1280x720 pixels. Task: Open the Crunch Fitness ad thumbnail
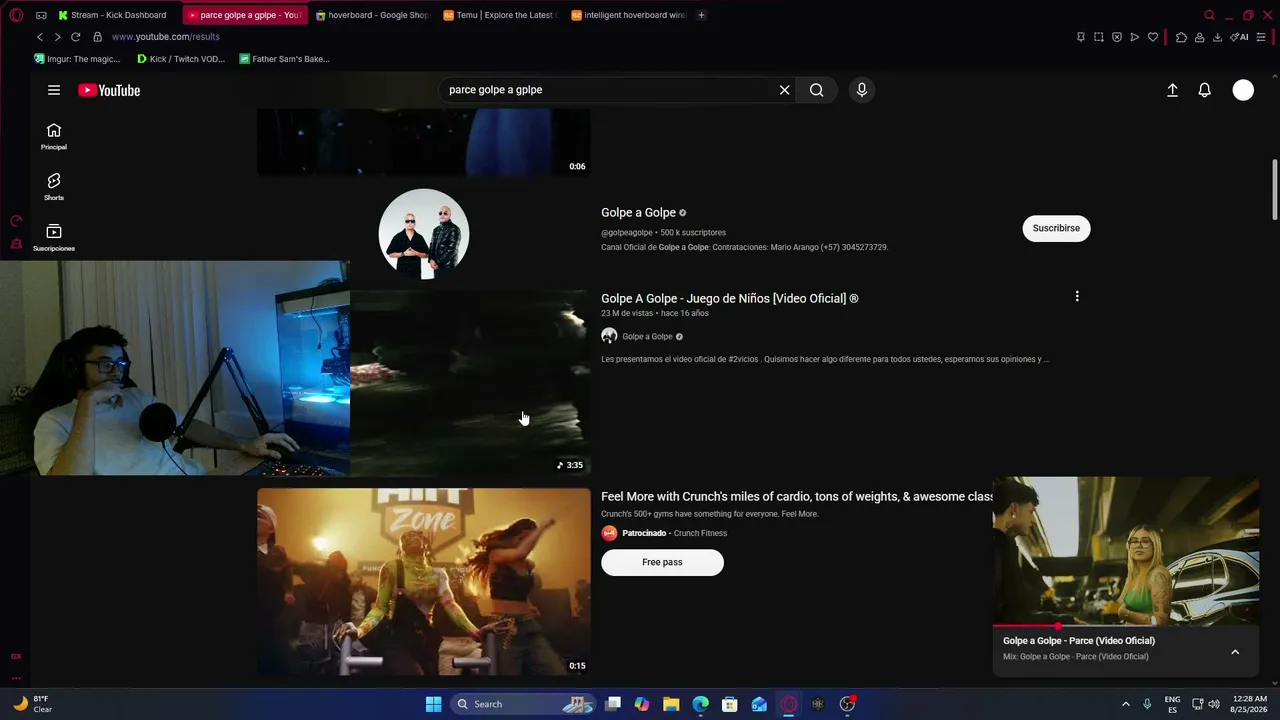click(x=424, y=582)
